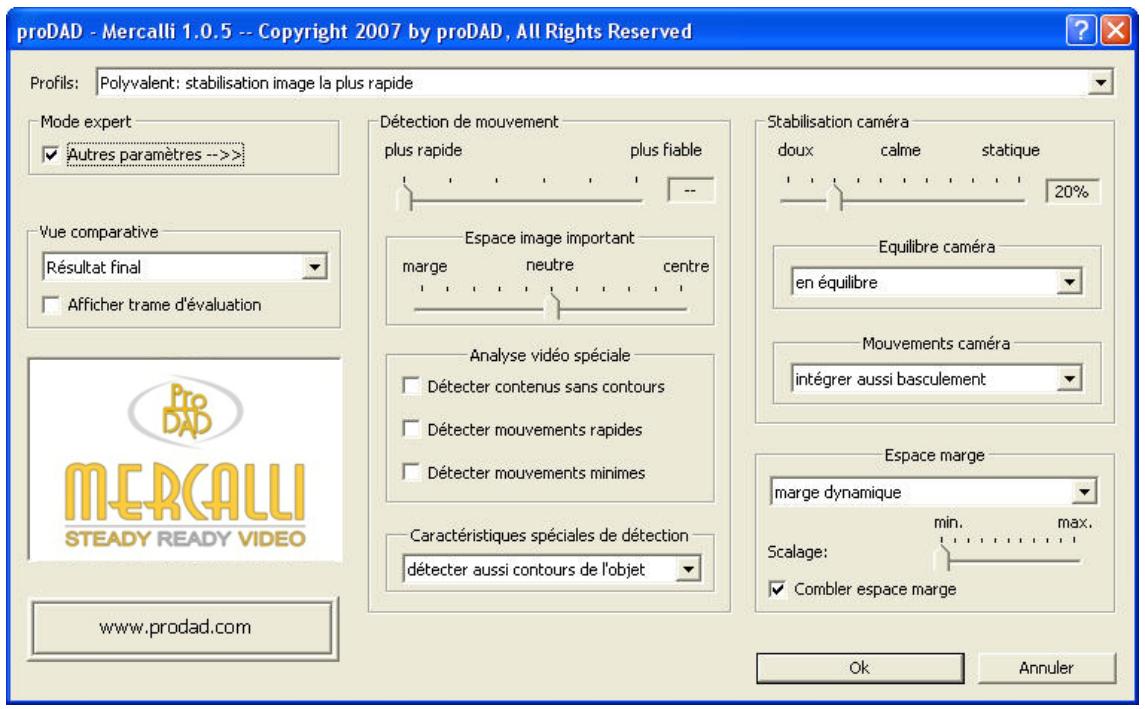This screenshot has width=1145, height=709.
Task: Click the 'max.' Scalage label
Action: point(1074,522)
